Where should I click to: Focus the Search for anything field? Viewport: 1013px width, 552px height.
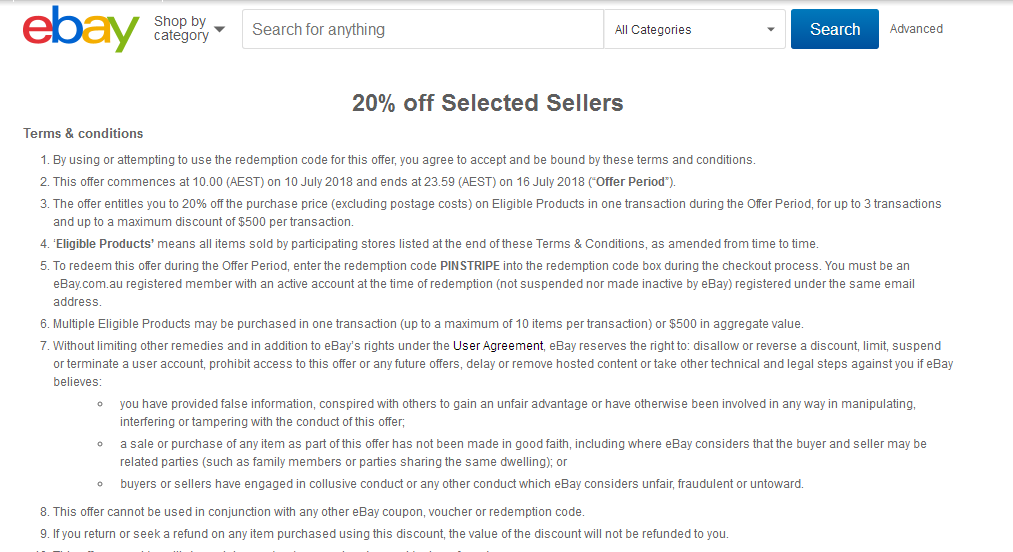423,29
